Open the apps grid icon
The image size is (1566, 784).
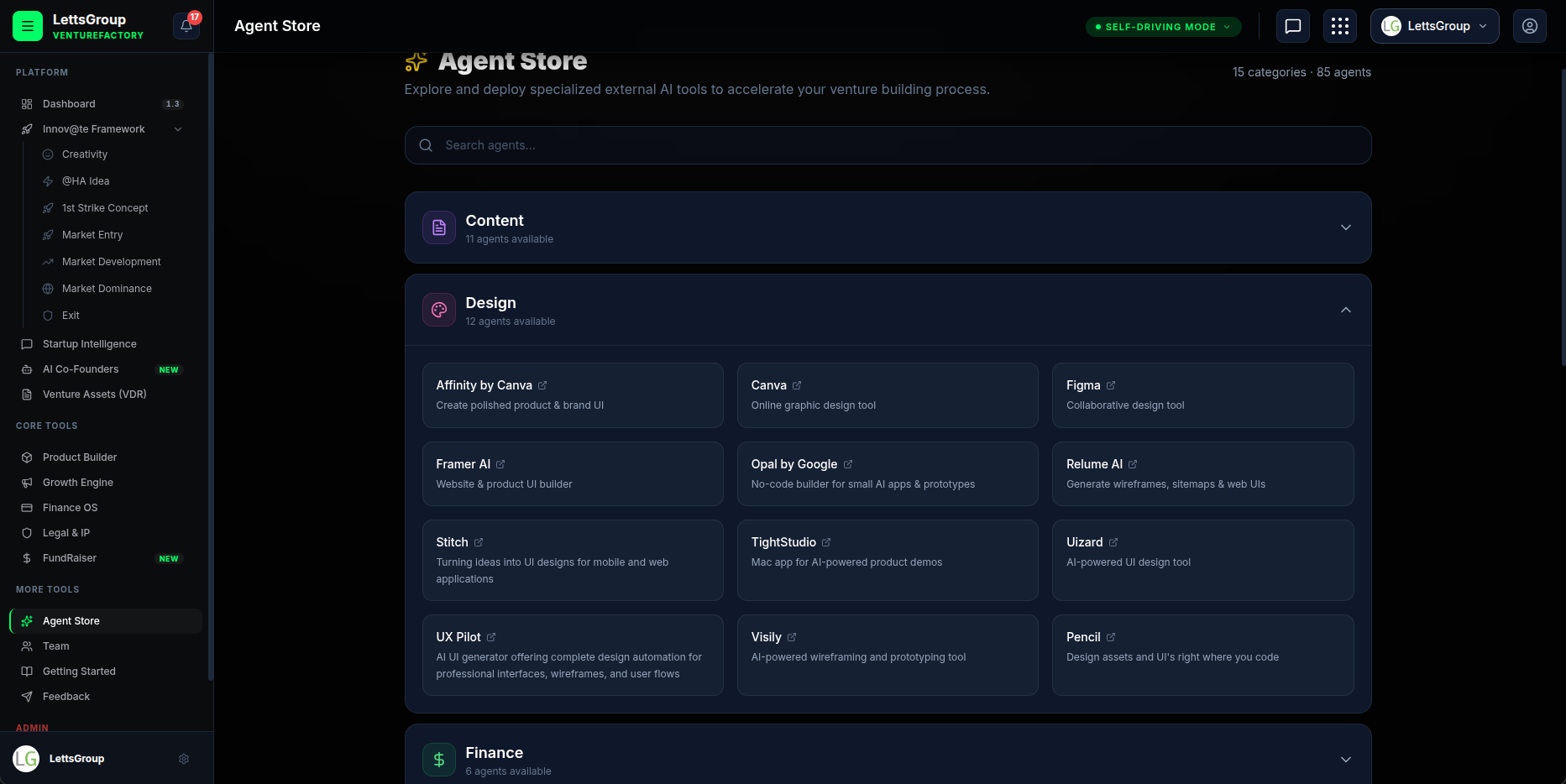(x=1340, y=26)
